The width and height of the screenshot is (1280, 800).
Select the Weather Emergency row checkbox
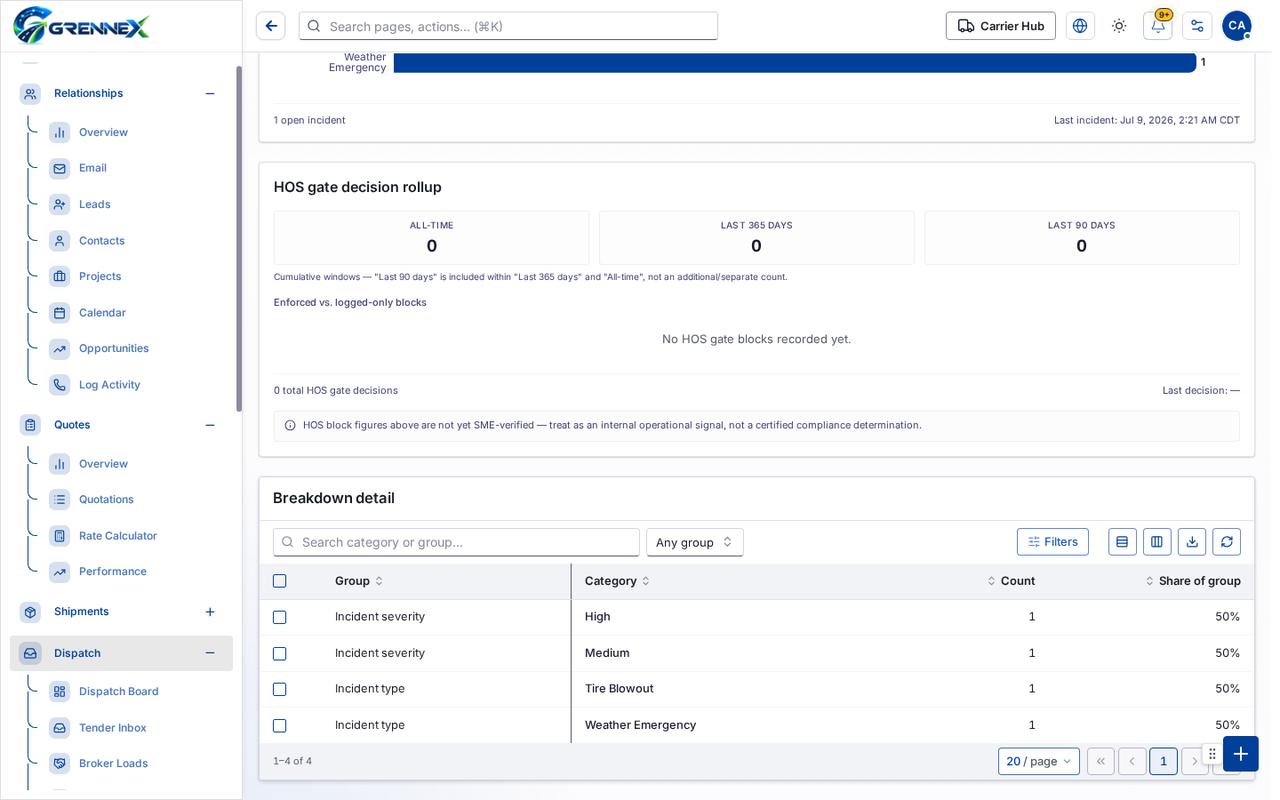[x=280, y=725]
